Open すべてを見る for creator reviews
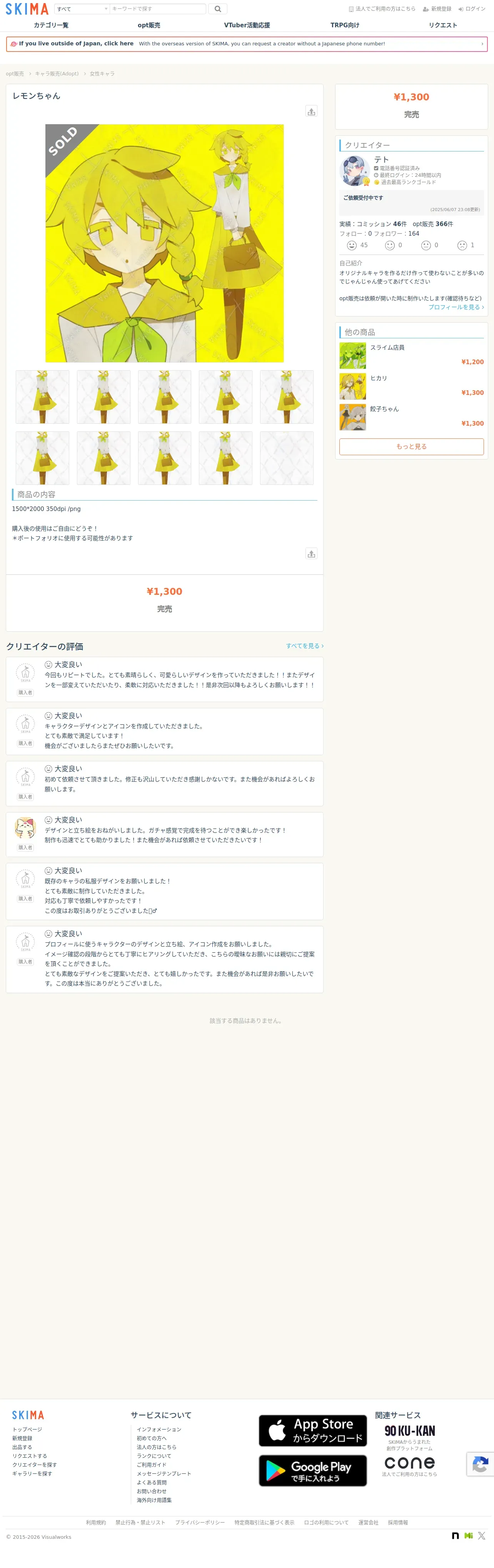 point(305,646)
